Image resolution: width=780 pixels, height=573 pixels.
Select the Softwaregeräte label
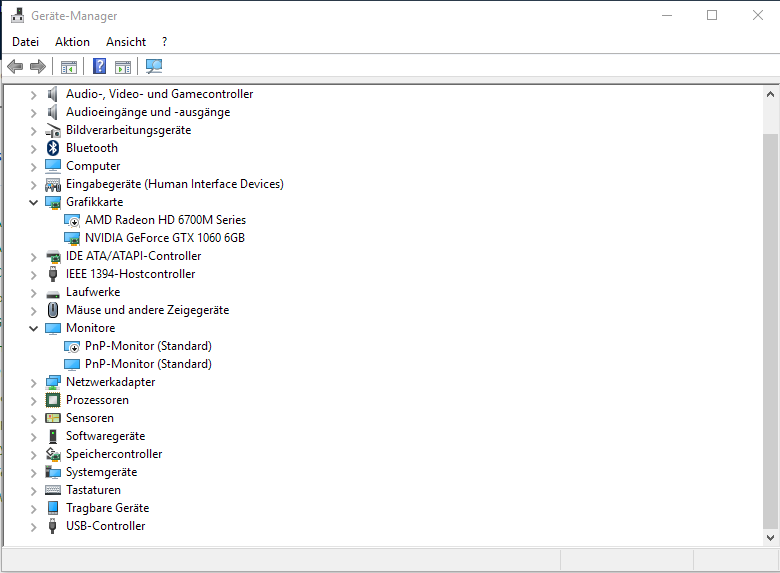105,436
